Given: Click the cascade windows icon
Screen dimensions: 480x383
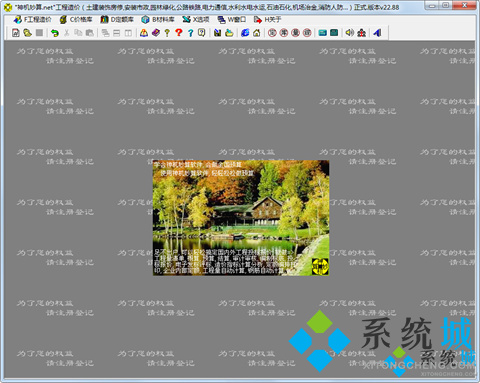Looking at the screenshot, I should point(105,33).
